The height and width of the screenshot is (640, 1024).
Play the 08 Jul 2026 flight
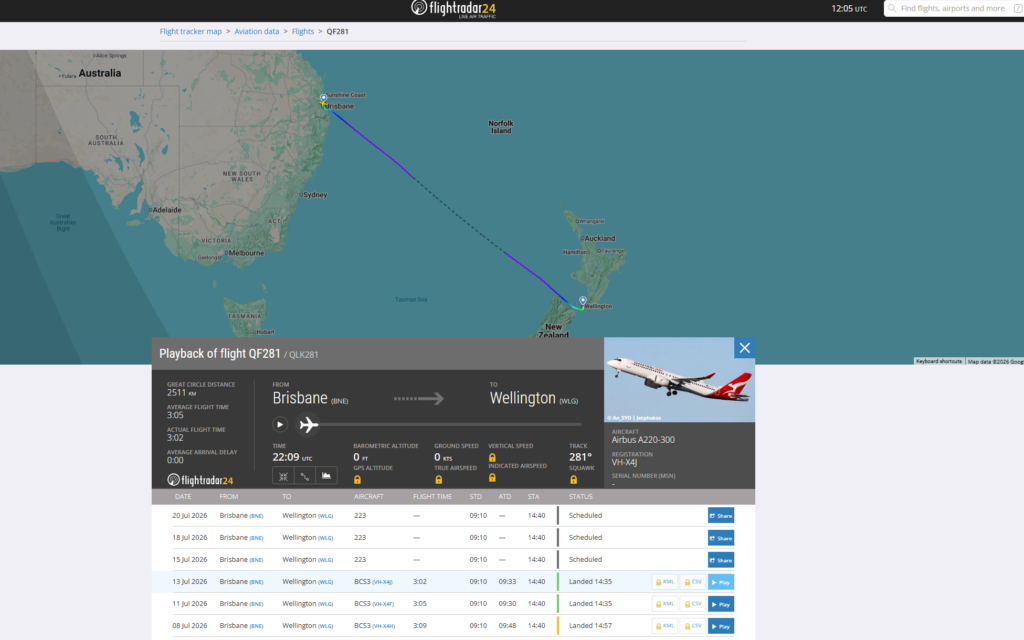[x=721, y=626]
